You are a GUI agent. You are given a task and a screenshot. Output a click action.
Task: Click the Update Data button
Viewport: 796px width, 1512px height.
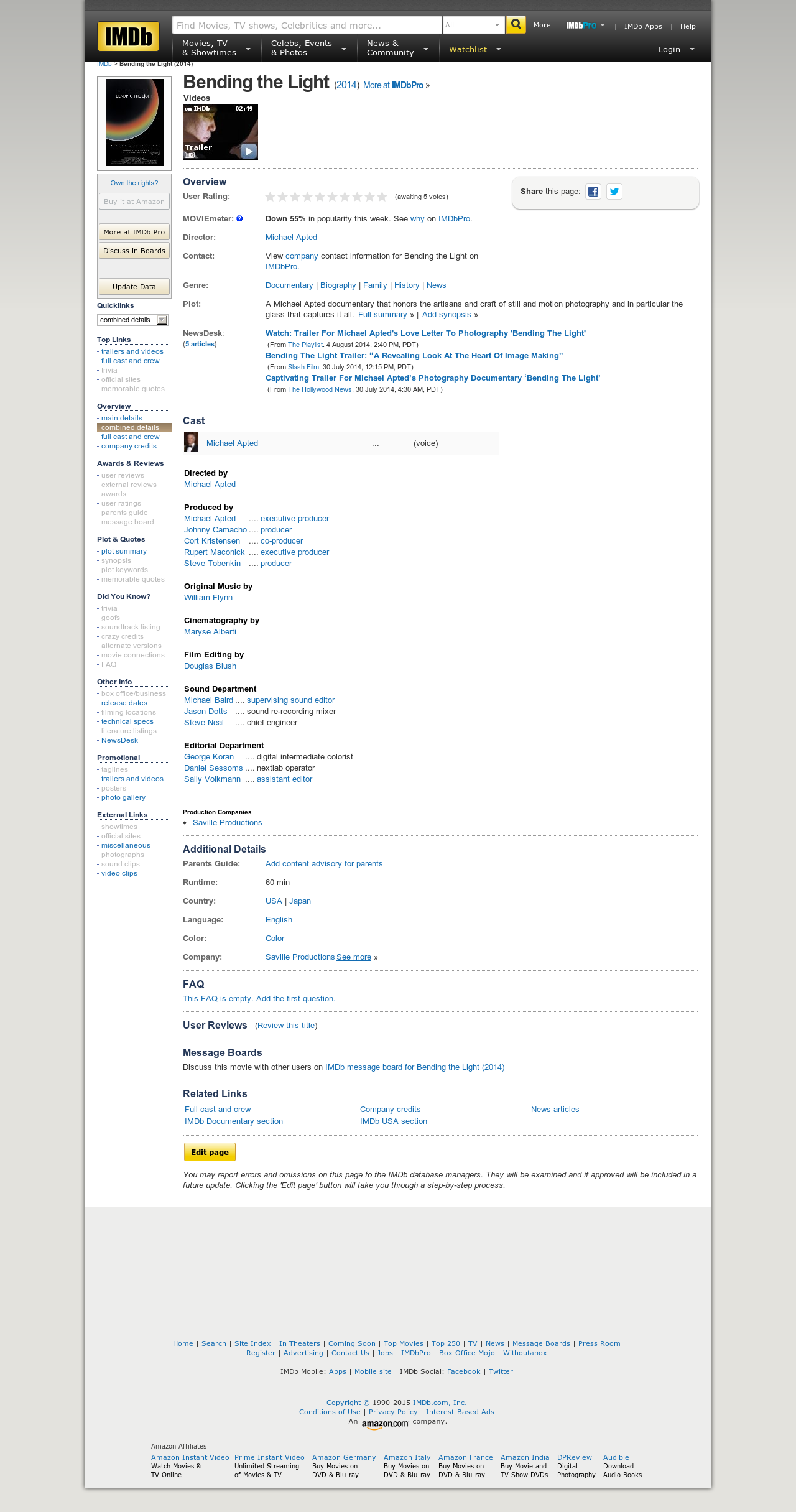tap(134, 287)
